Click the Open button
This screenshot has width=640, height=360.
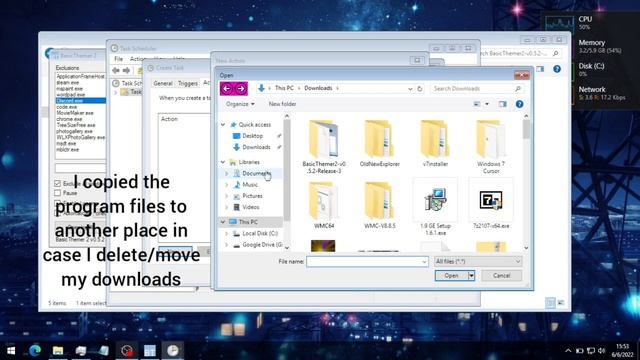coord(451,276)
